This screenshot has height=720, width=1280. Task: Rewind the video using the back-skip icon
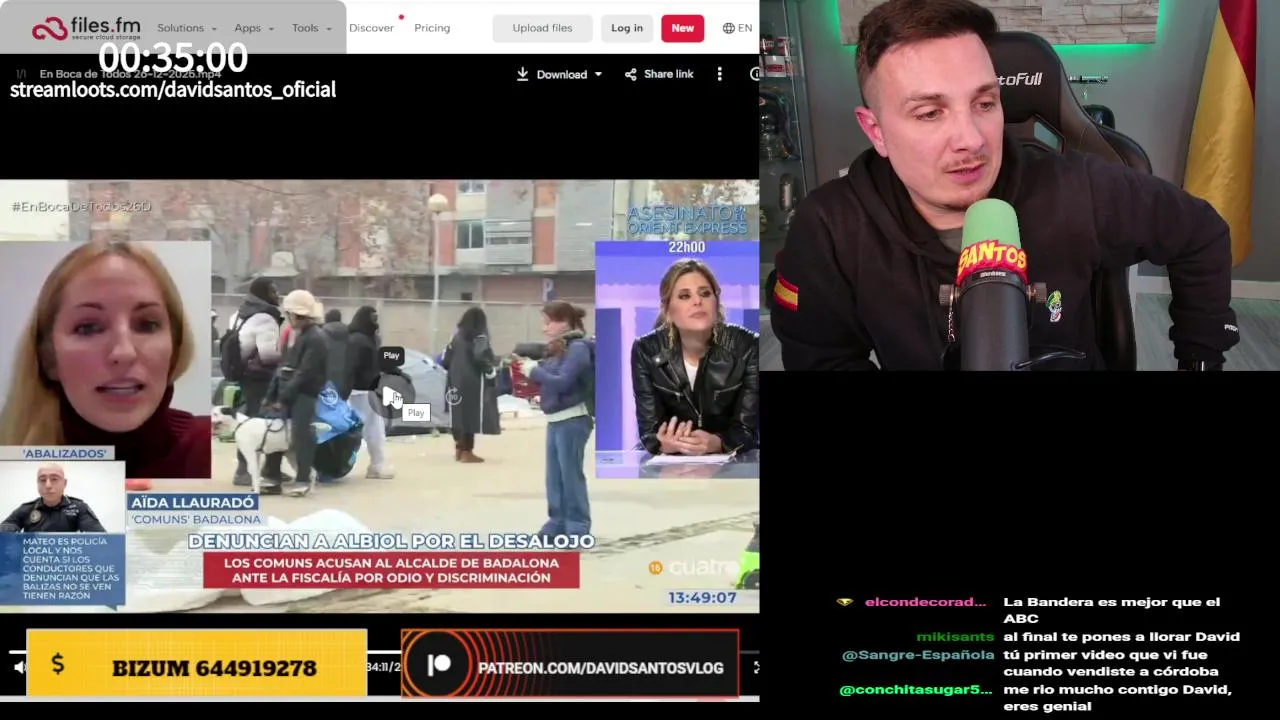pyautogui.click(x=329, y=396)
